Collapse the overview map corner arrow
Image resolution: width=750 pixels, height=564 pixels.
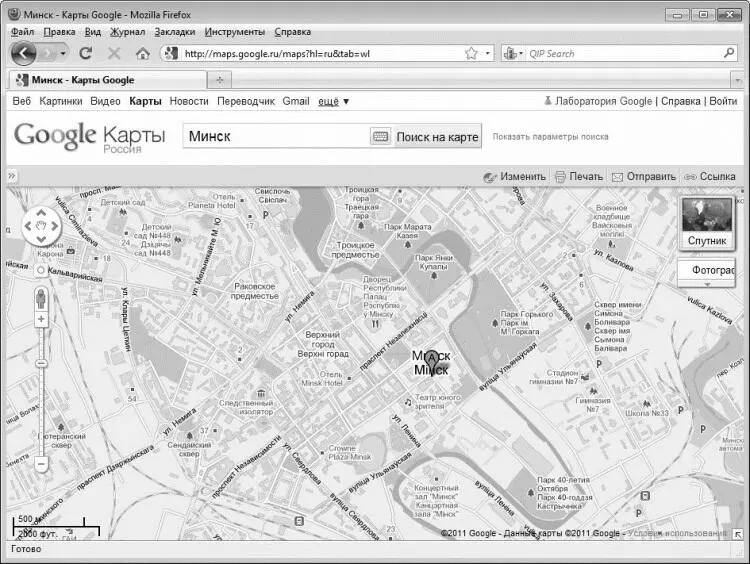click(738, 534)
